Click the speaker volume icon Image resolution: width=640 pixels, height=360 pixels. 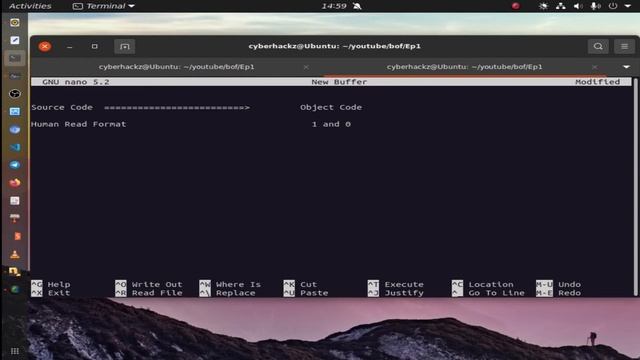click(578, 6)
